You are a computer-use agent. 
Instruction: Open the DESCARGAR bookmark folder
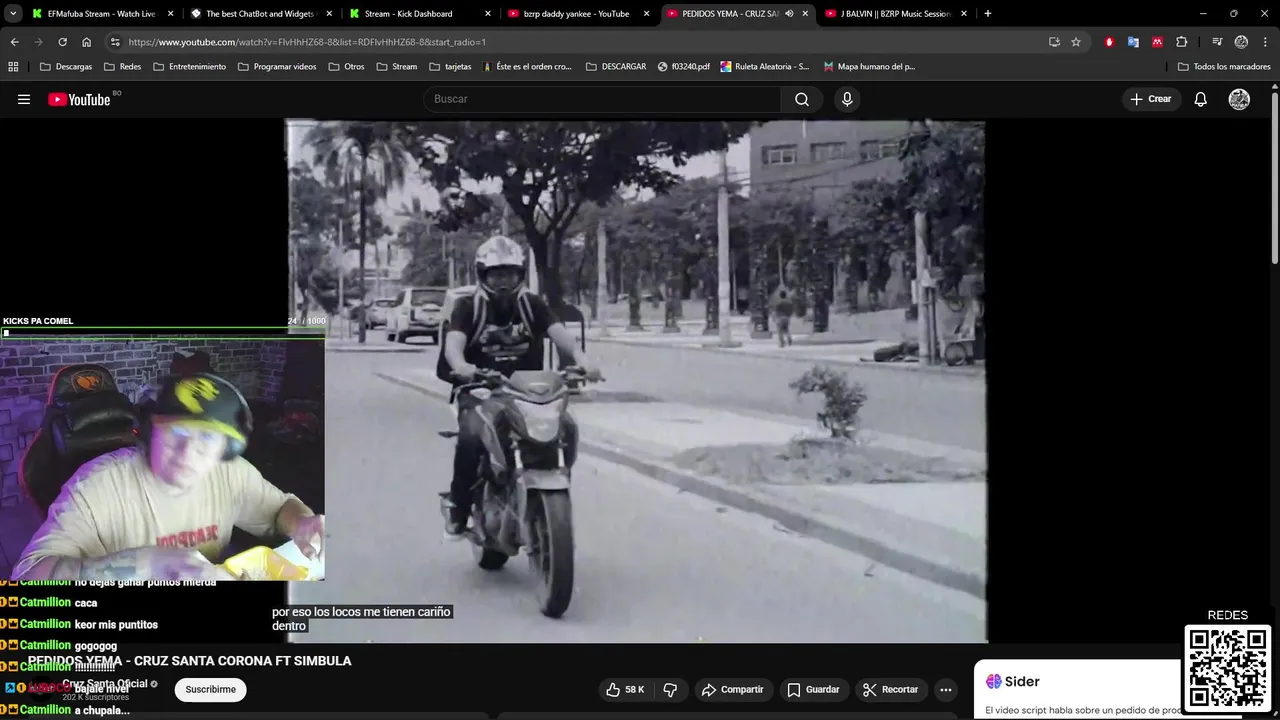tap(616, 67)
